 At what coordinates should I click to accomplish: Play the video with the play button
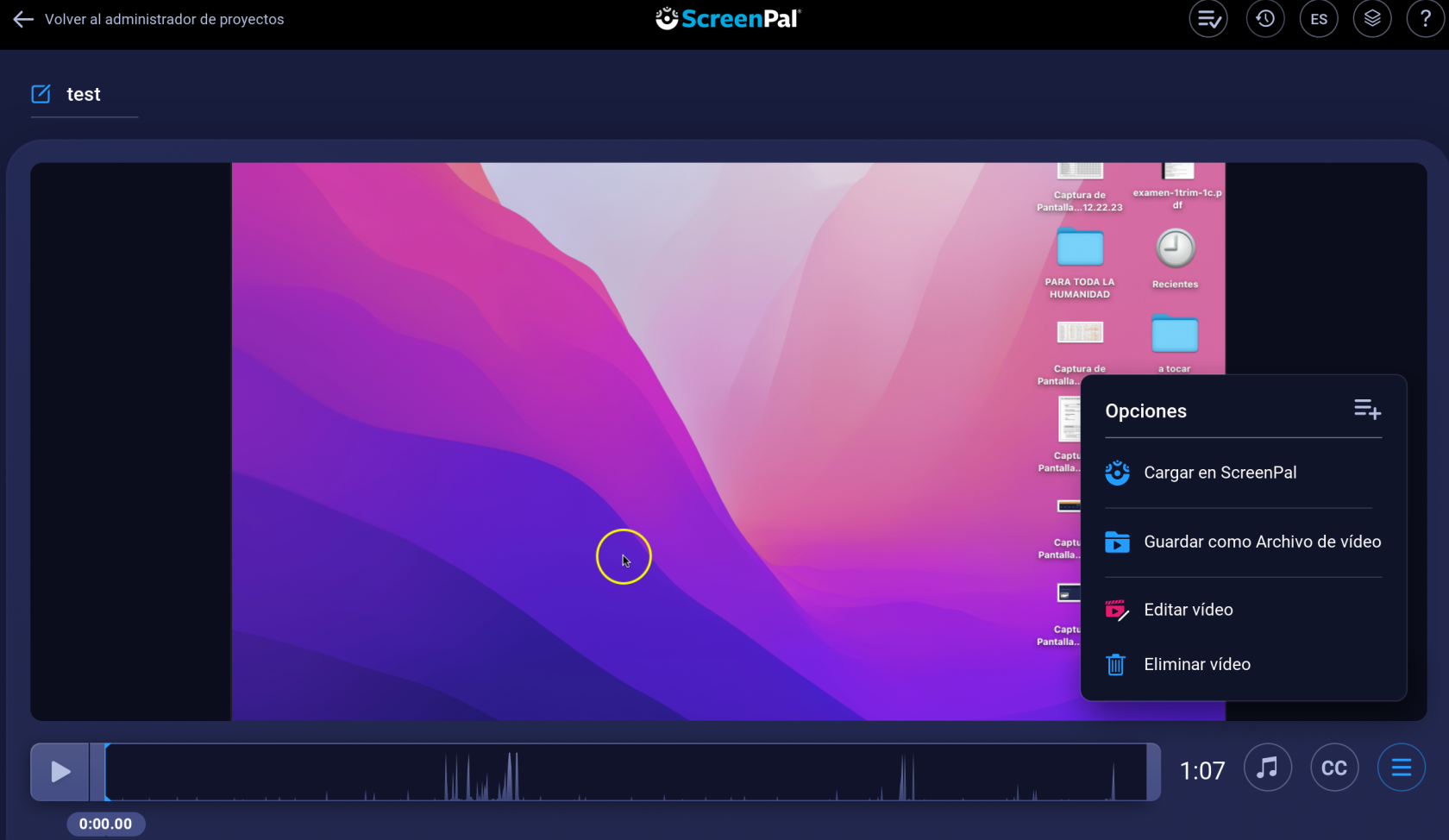[x=60, y=771]
